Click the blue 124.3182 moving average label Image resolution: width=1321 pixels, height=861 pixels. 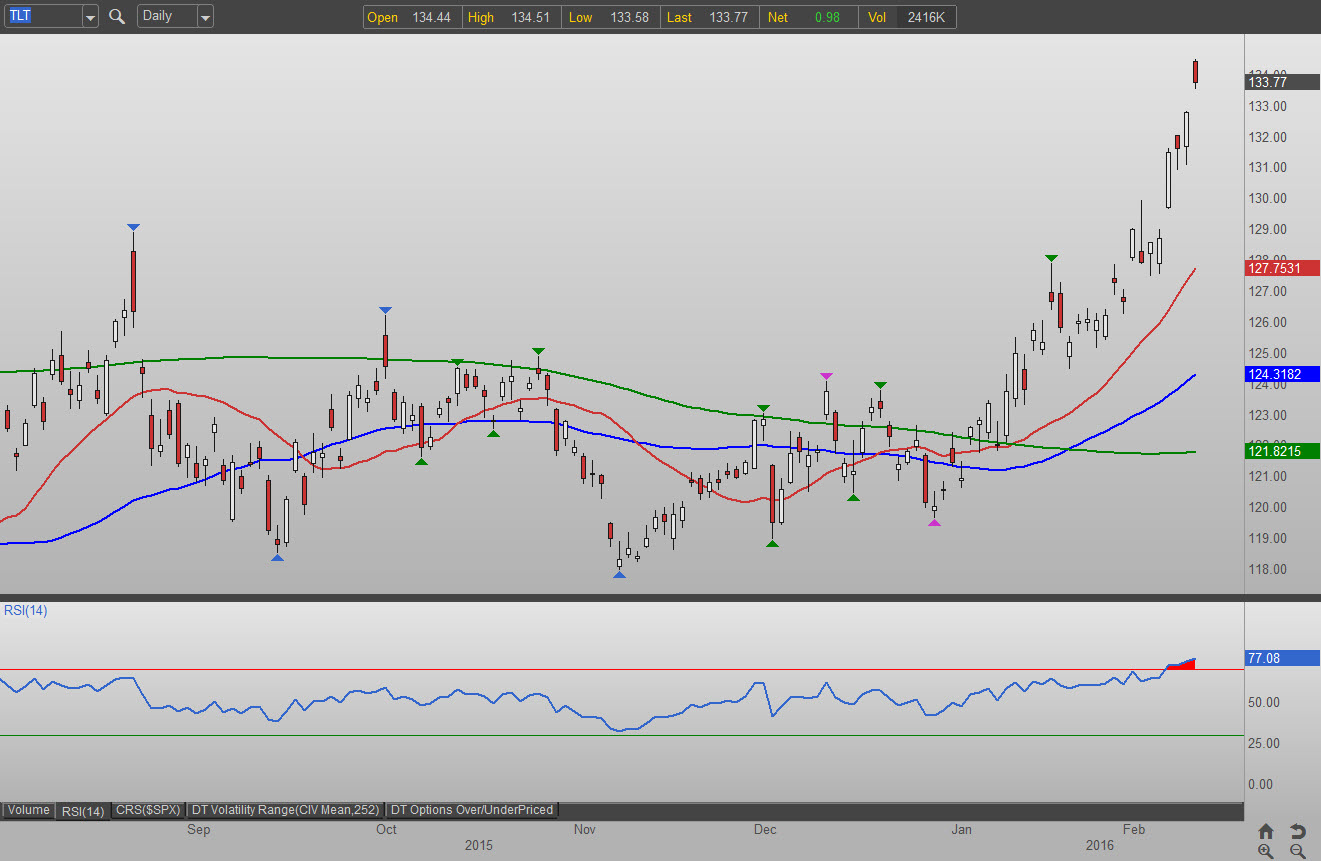[1282, 375]
